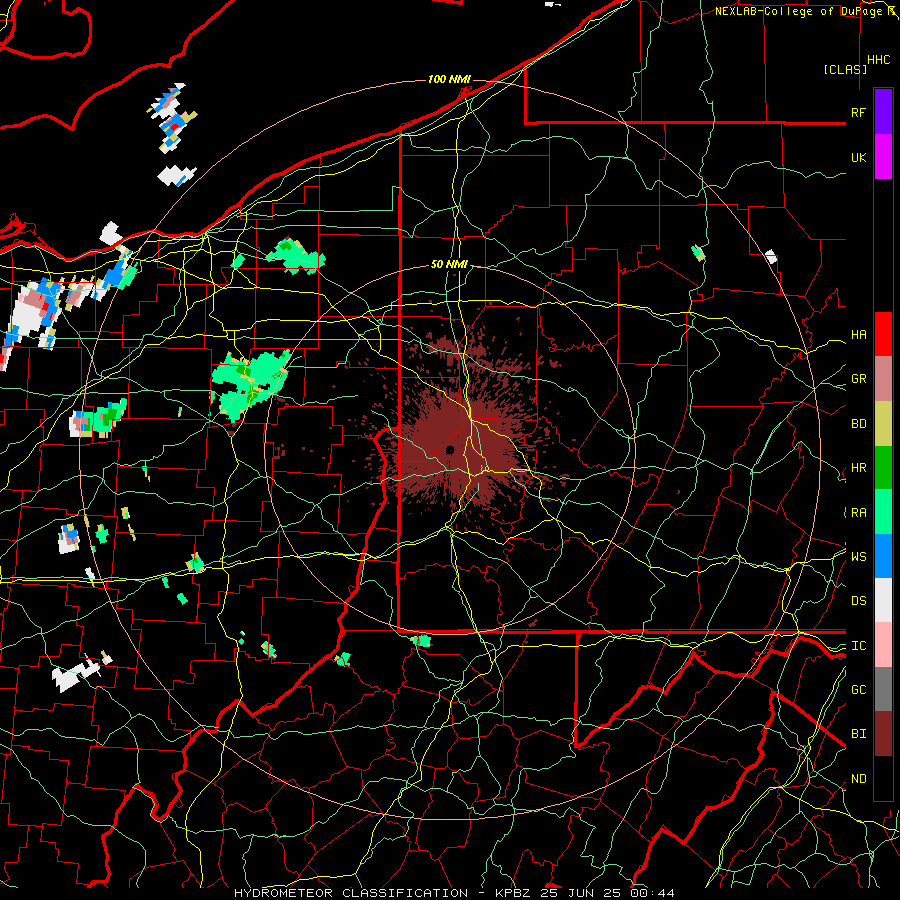Viewport: 900px width, 900px height.
Task: Click the WS legend label
Action: [858, 557]
